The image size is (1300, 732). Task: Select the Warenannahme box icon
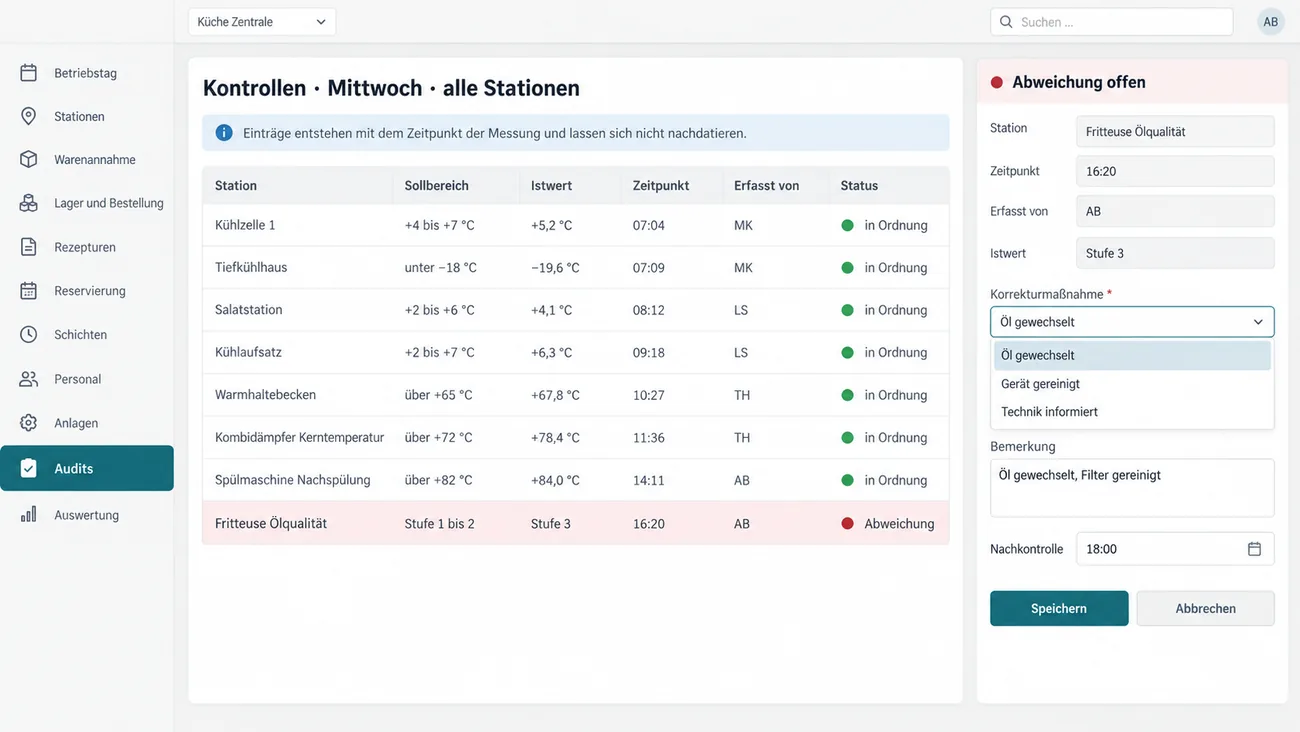[29, 160]
